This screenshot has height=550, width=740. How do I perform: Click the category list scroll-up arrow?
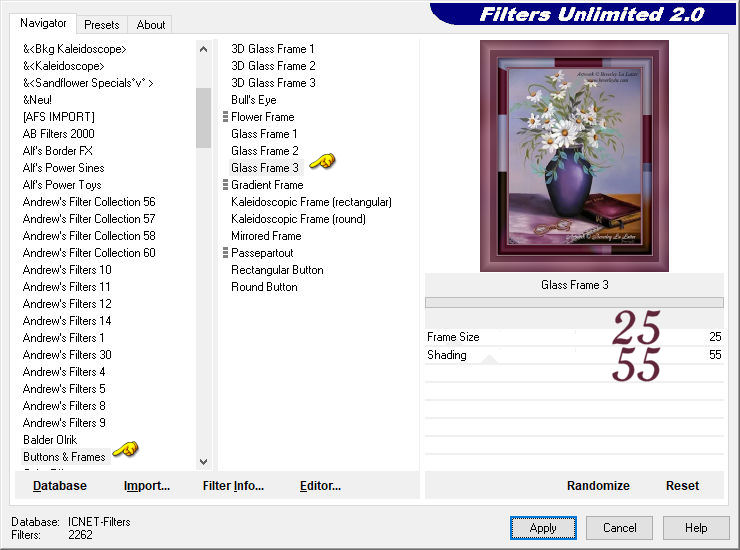(203, 49)
